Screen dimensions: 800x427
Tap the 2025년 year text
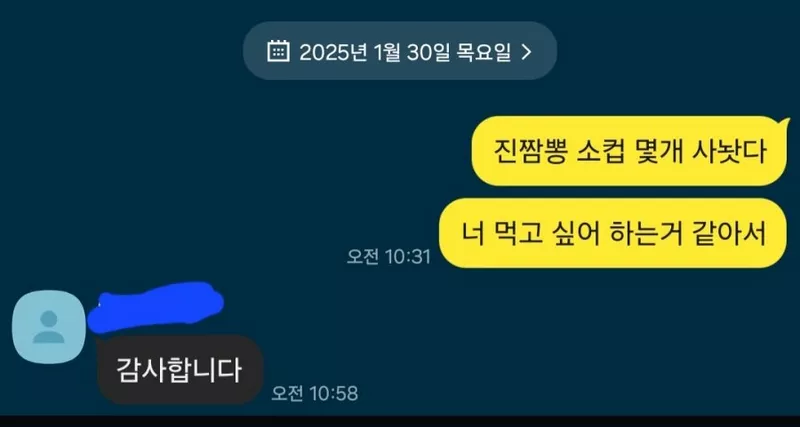333,52
